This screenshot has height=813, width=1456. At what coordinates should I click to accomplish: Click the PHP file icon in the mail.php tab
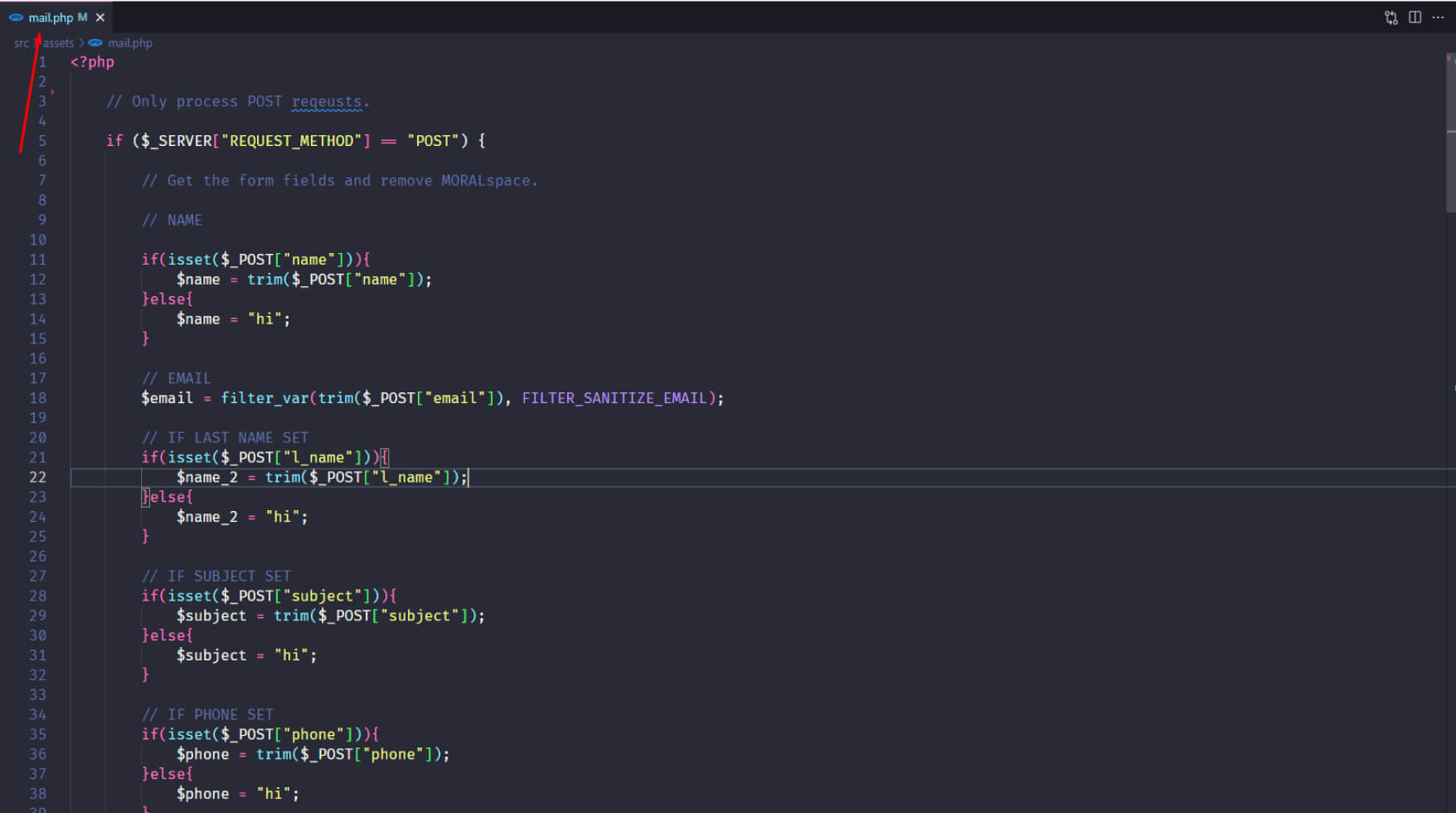coord(16,17)
